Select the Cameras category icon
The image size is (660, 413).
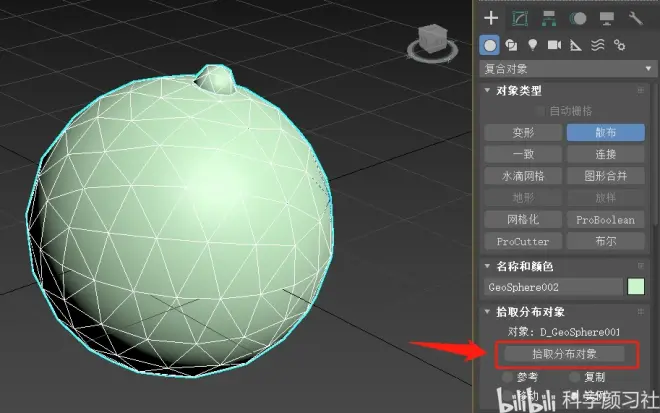click(554, 45)
